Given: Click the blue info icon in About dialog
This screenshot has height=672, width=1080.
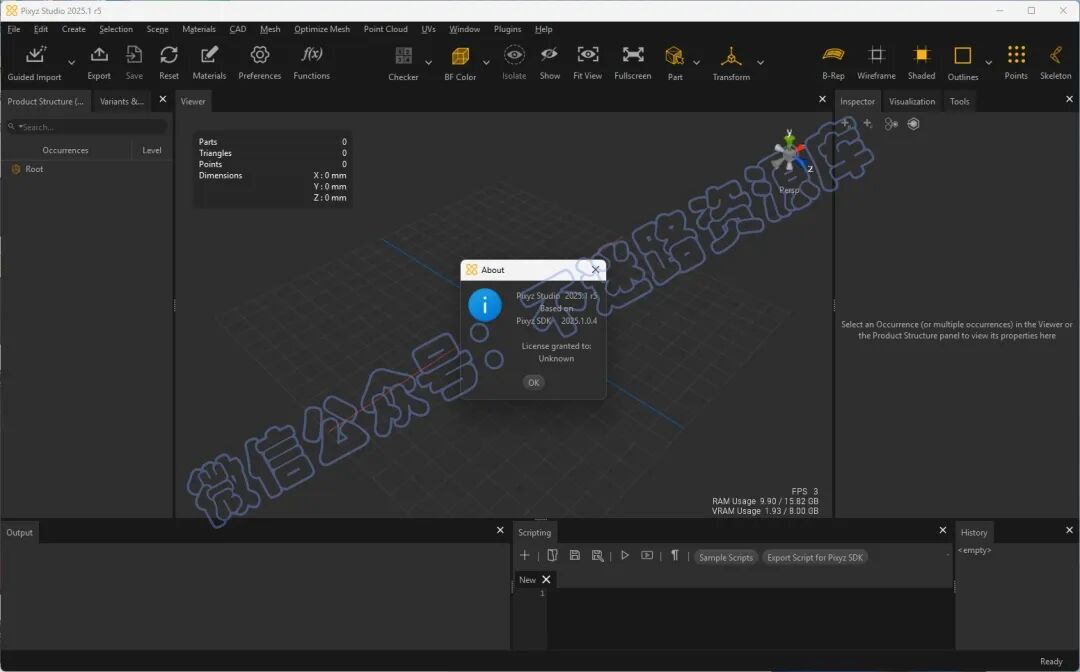Looking at the screenshot, I should (x=485, y=305).
